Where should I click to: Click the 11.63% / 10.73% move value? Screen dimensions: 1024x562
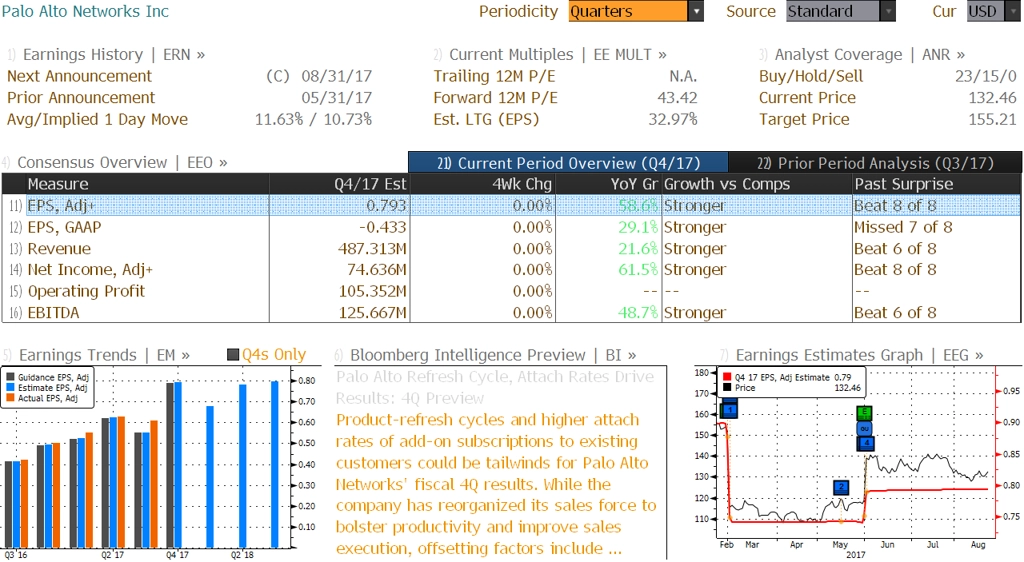[313, 119]
